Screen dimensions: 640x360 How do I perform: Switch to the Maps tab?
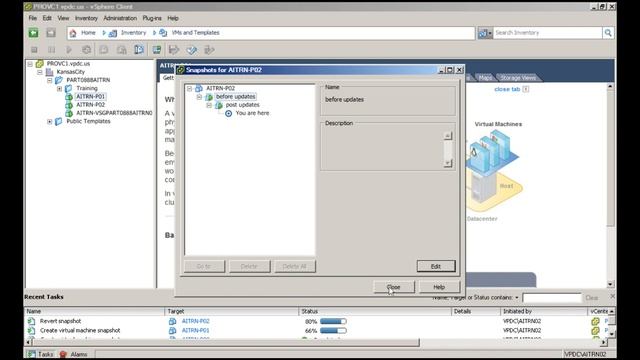485,78
